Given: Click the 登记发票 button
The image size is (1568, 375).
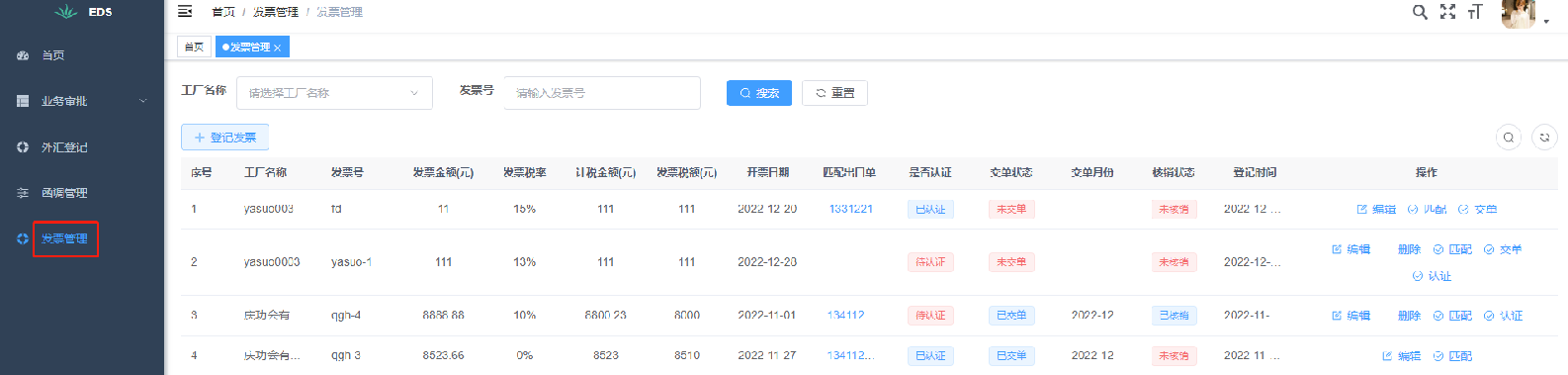Looking at the screenshot, I should click(x=224, y=138).
